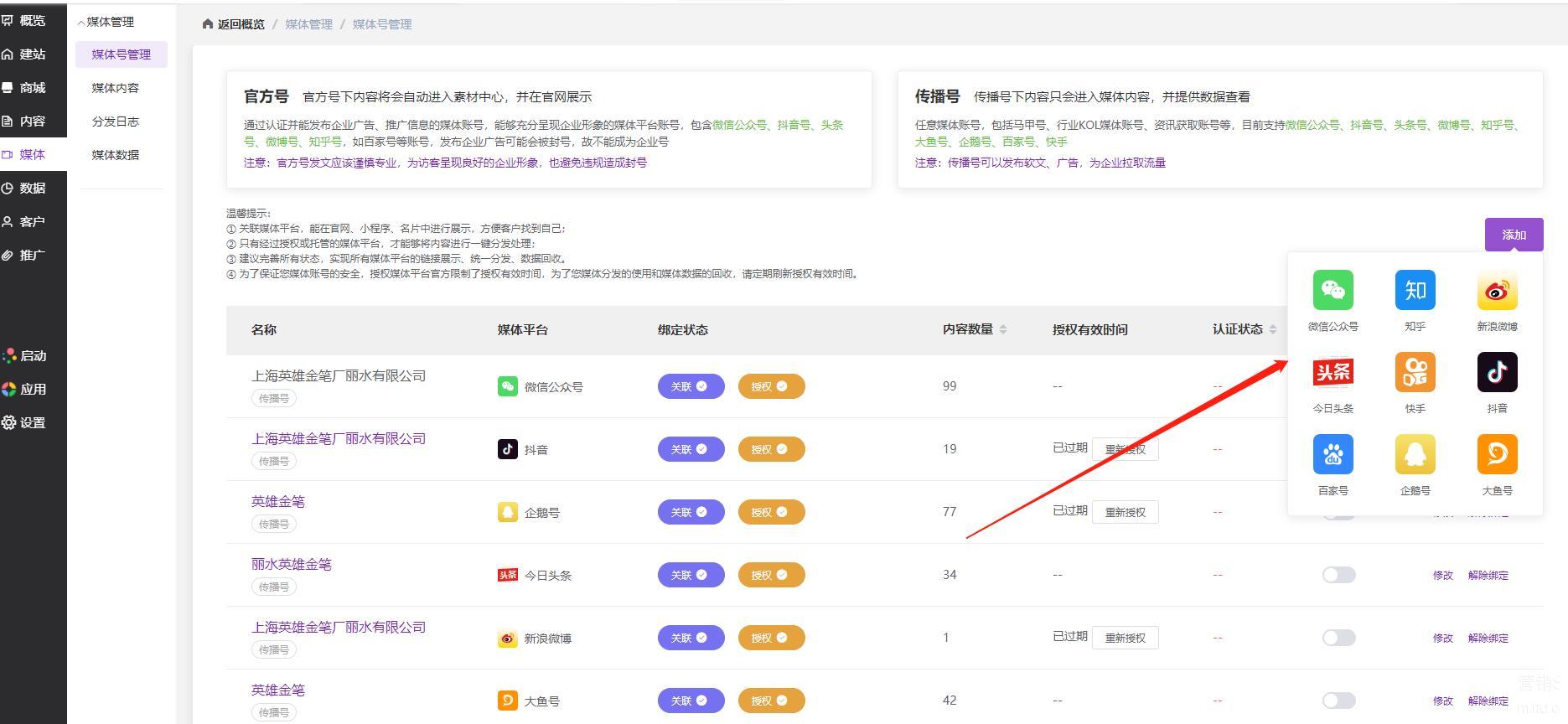Pick the 新浪微博 icon in the popup
This screenshot has height=724, width=1568.
point(1497,291)
